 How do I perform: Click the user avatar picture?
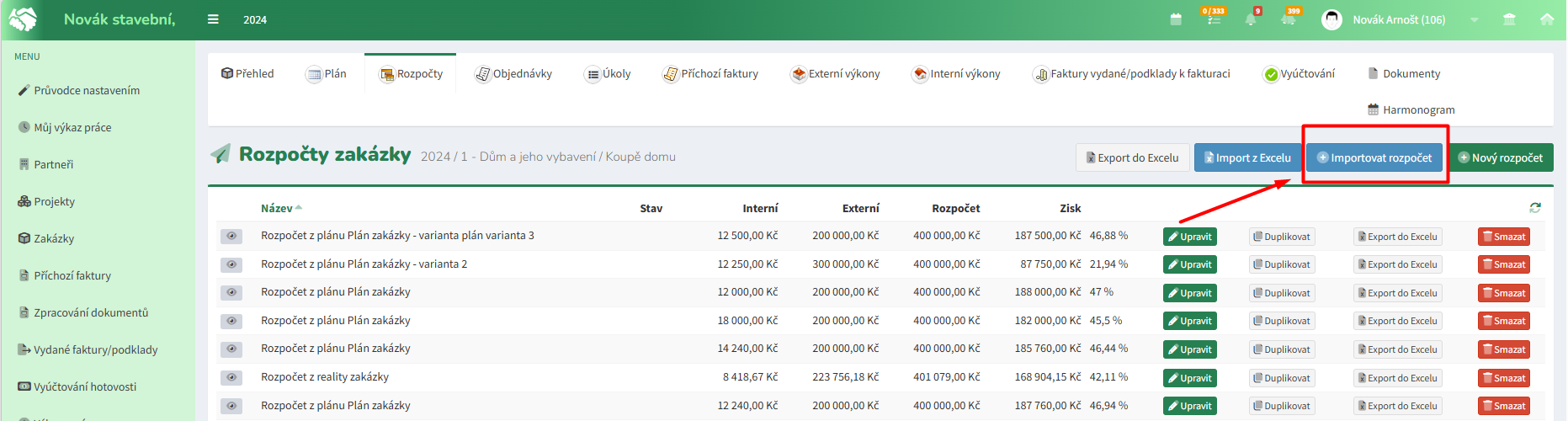pos(1331,19)
